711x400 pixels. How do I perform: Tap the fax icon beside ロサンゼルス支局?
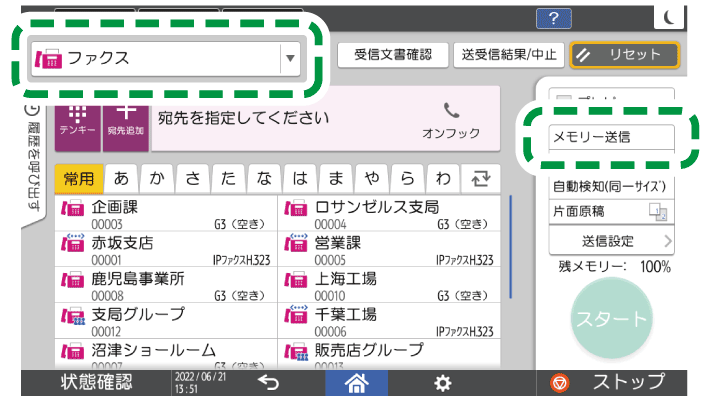(296, 208)
